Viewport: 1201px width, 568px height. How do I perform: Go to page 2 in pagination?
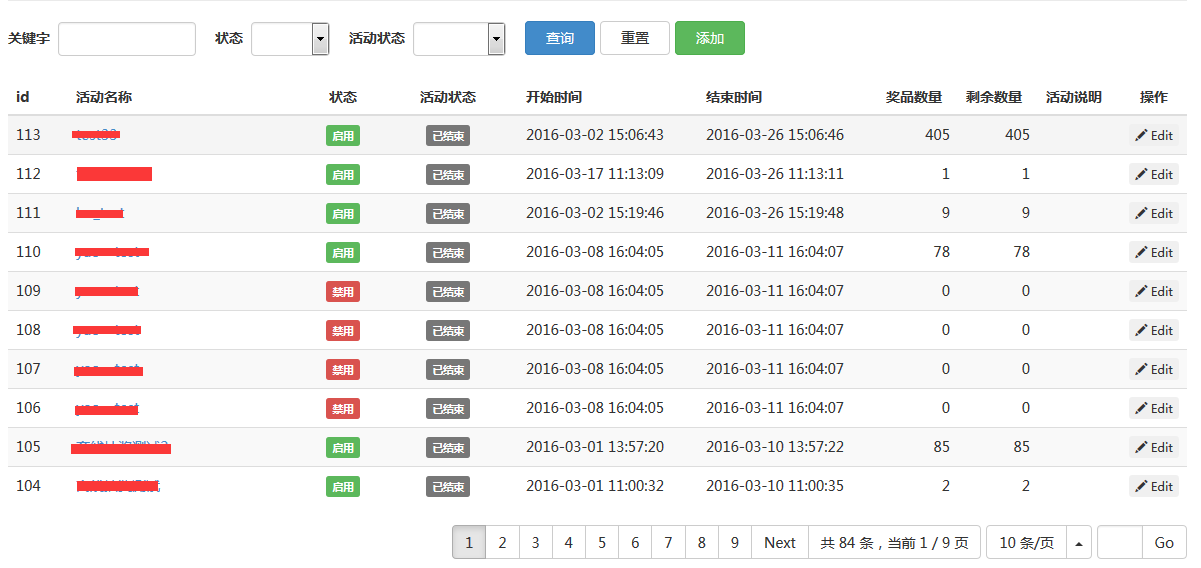coord(502,543)
